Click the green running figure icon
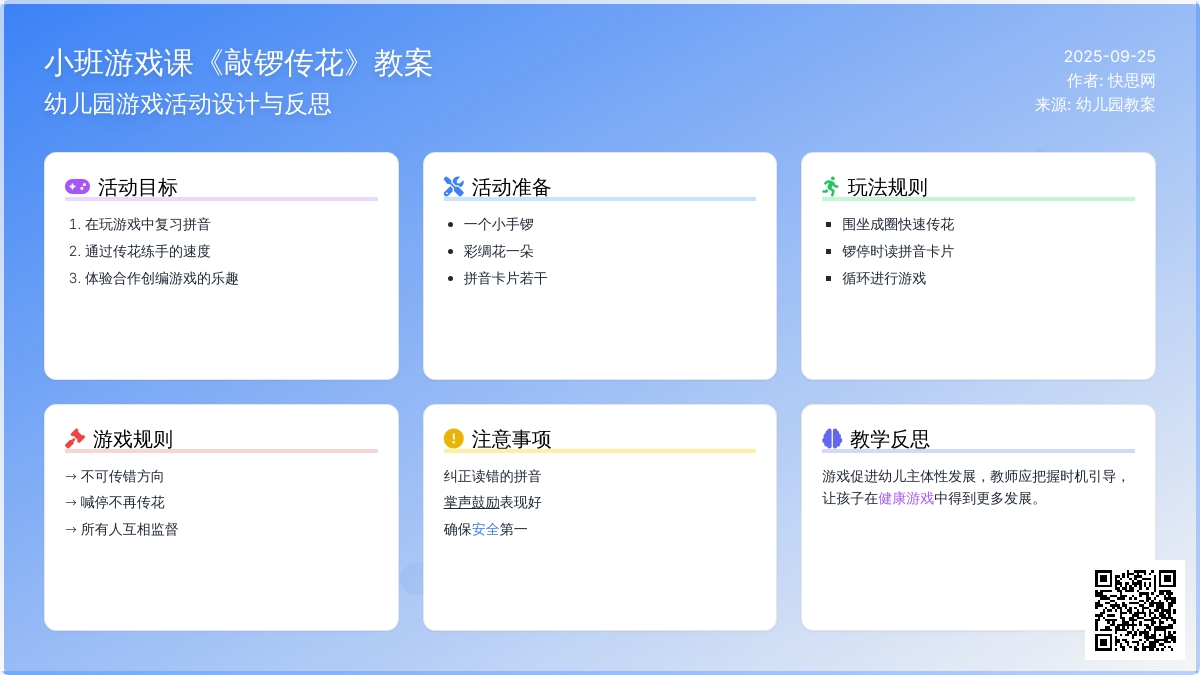Screen dimensions: 1200x675 pyautogui.click(x=831, y=187)
